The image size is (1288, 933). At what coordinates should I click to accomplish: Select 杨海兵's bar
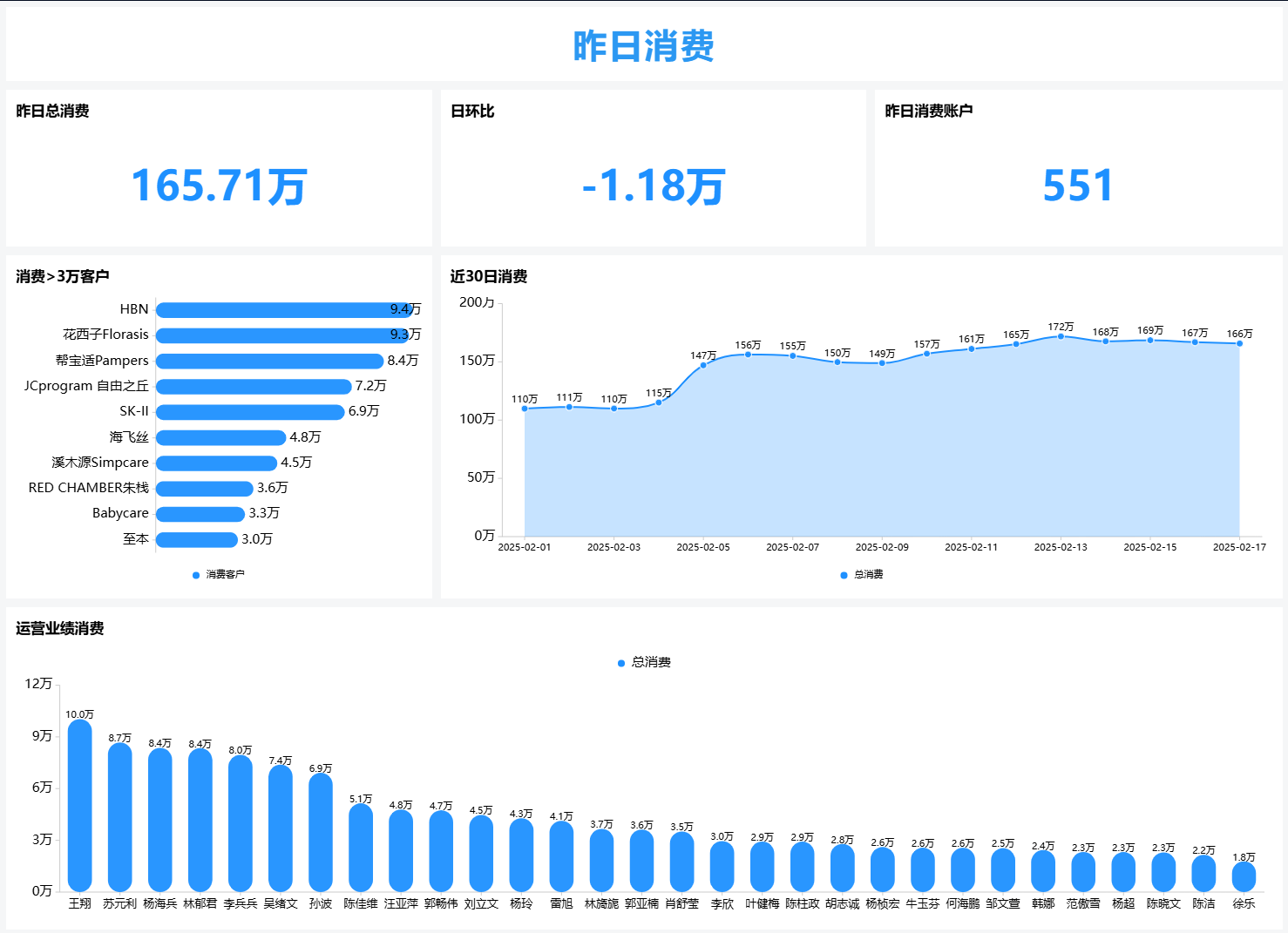(x=160, y=820)
